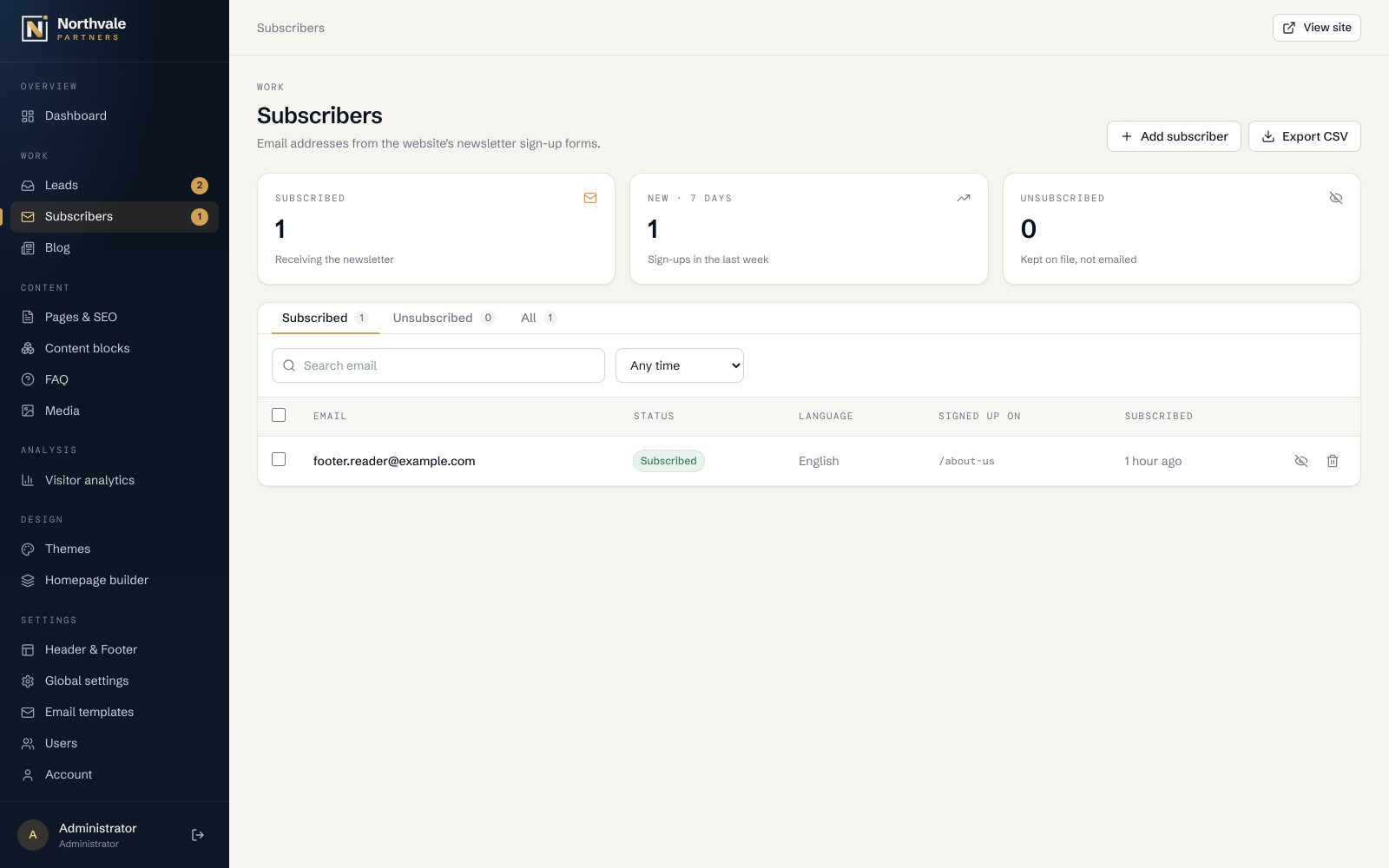1389x868 pixels.
Task: Click the email footer.reader@example.com
Action: tap(394, 461)
